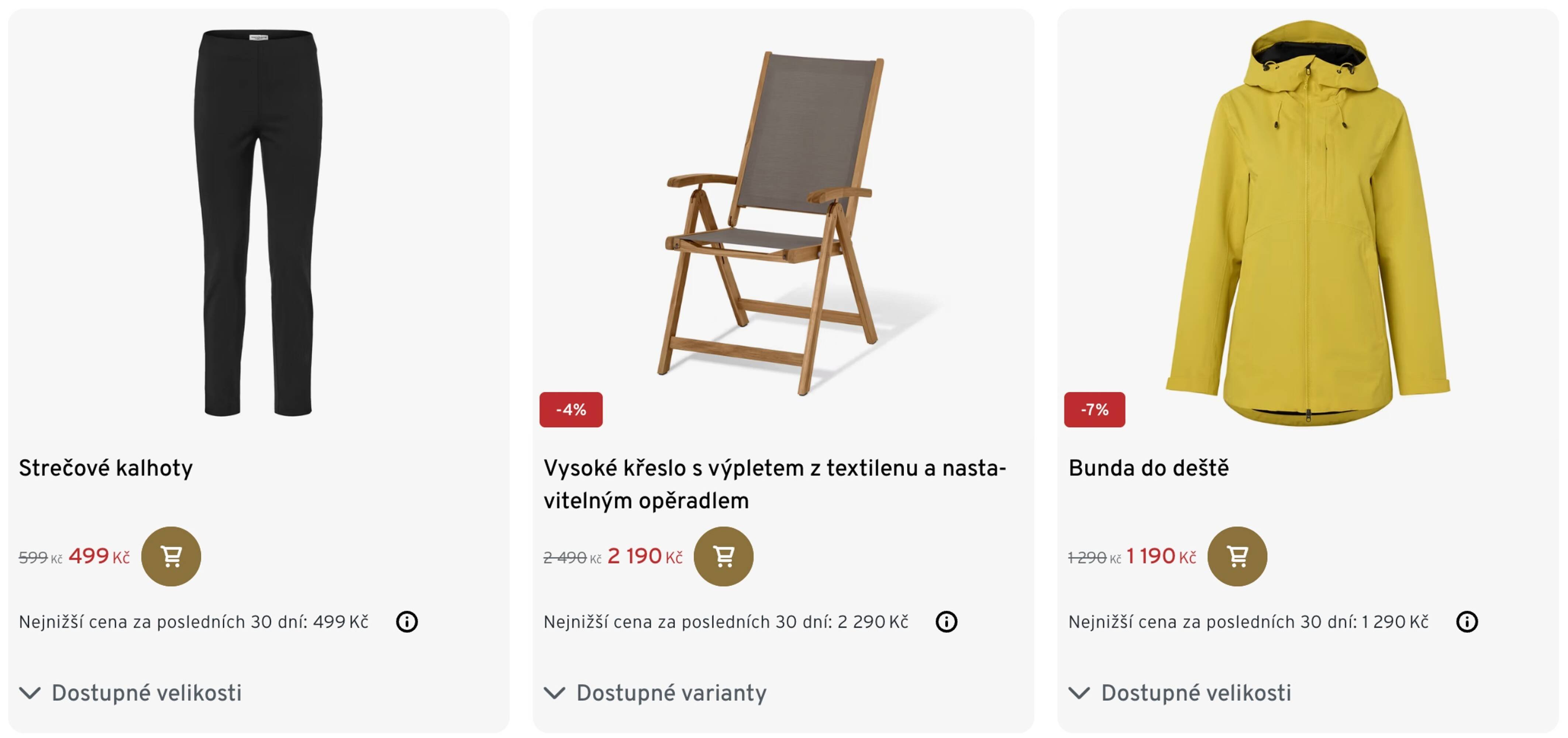The height and width of the screenshot is (738, 1568).
Task: Click the yellow rain jacket image
Action: (1307, 222)
